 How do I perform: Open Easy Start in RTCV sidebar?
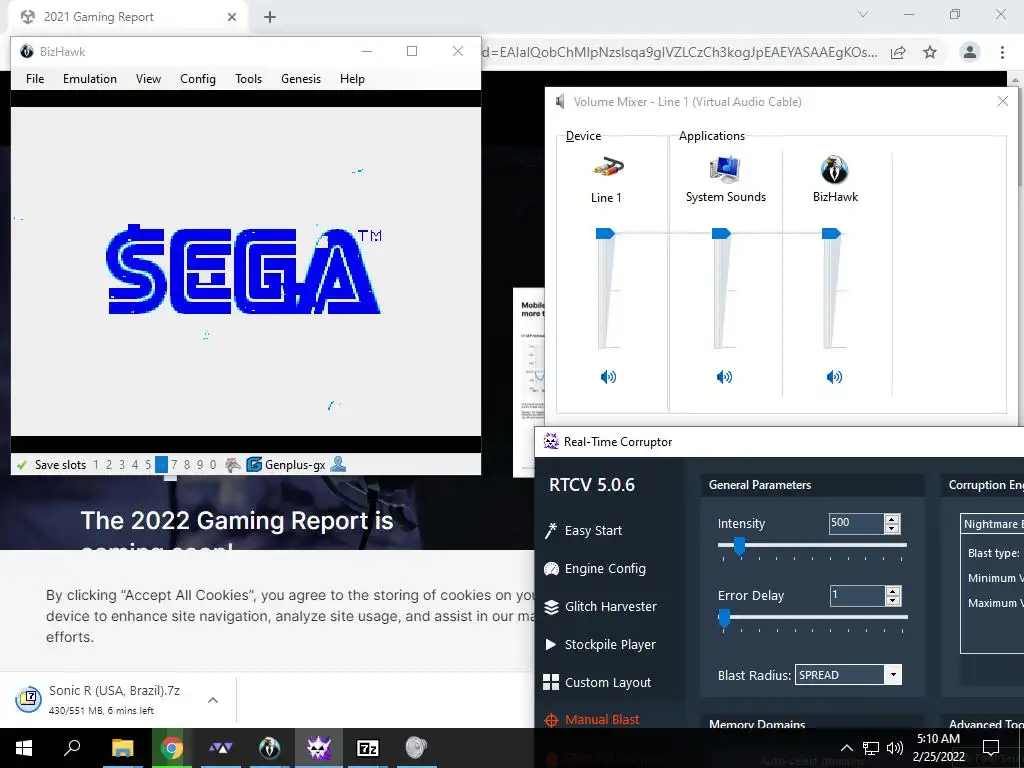(583, 530)
